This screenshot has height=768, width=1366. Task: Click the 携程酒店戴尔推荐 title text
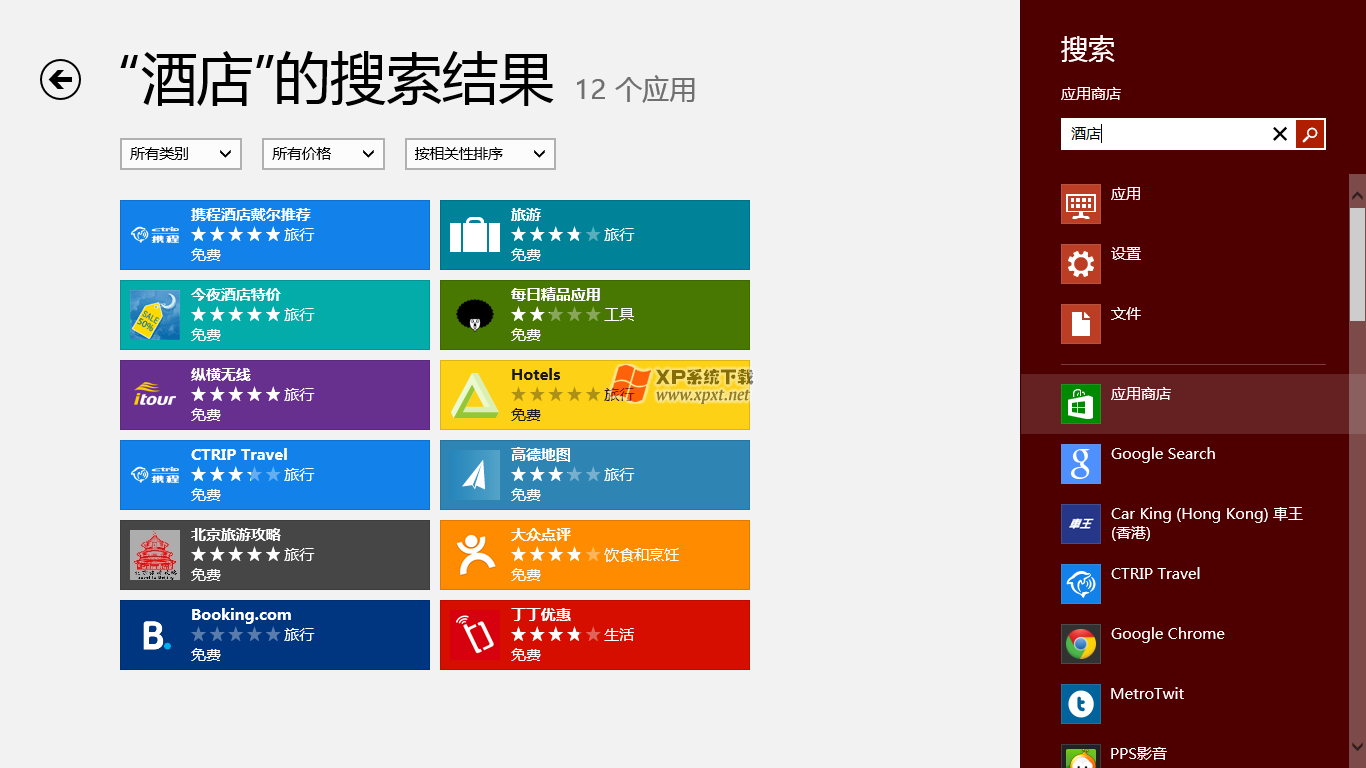point(251,215)
